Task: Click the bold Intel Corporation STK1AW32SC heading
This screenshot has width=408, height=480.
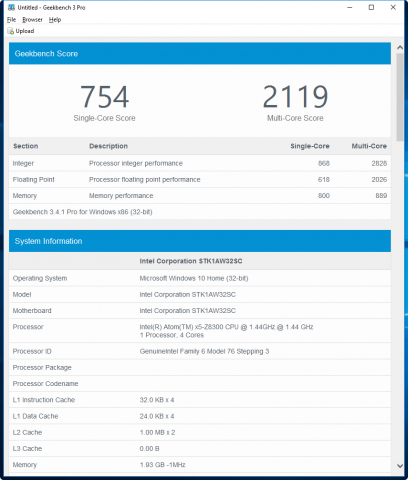Action: click(x=191, y=261)
